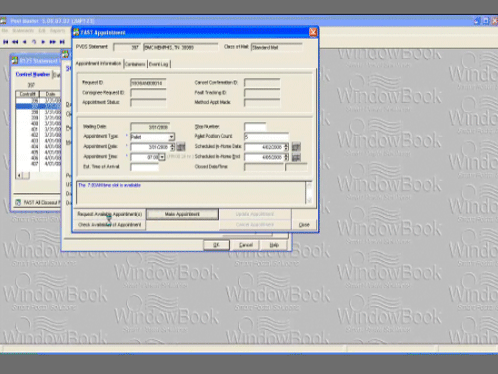Adjust Scheduled In-Home End spinner
This screenshot has width=498, height=374.
pos(286,157)
